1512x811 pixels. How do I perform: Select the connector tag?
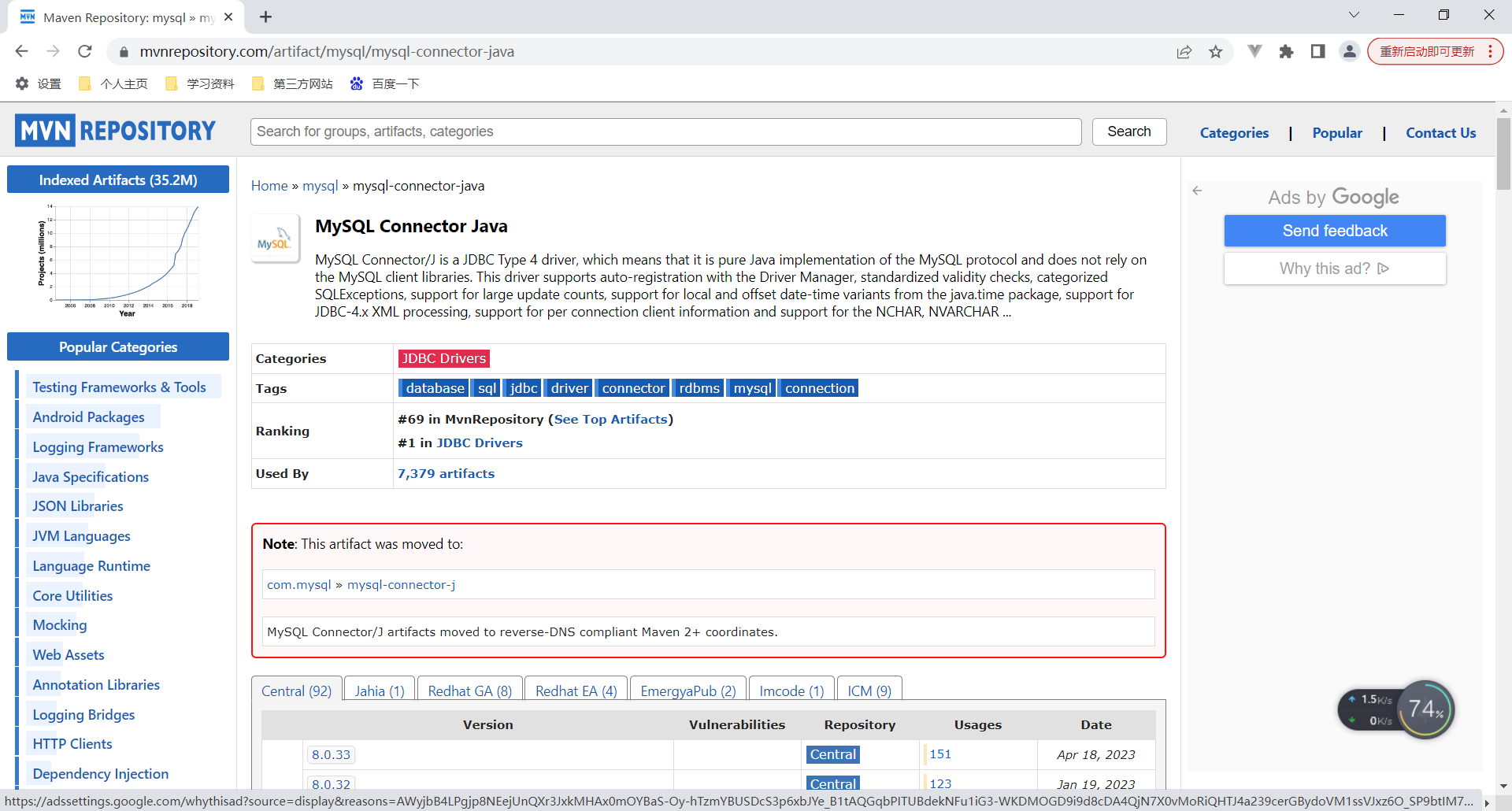click(633, 388)
